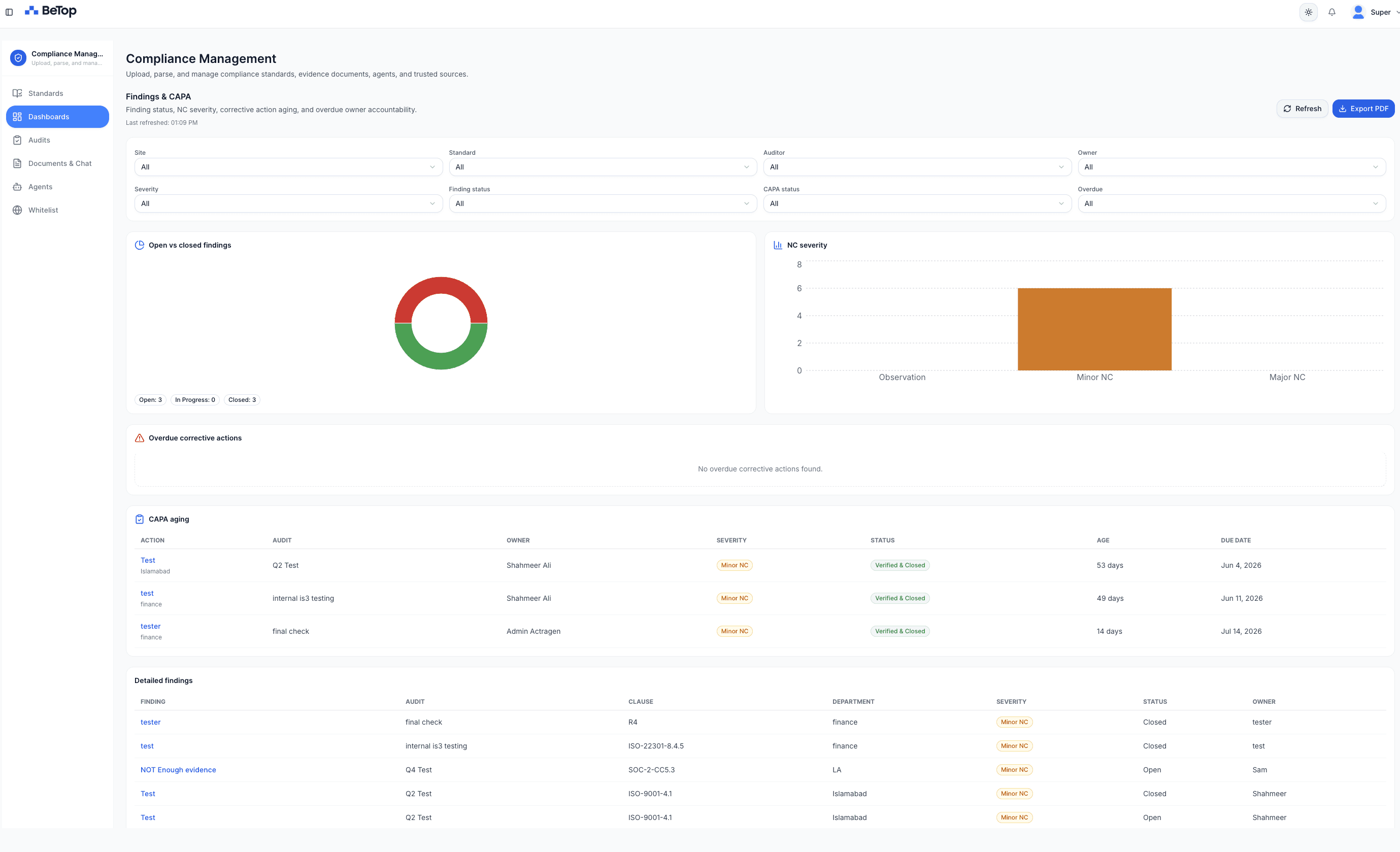
Task: Click the red Open segment of donut chart
Action: [x=441, y=285]
